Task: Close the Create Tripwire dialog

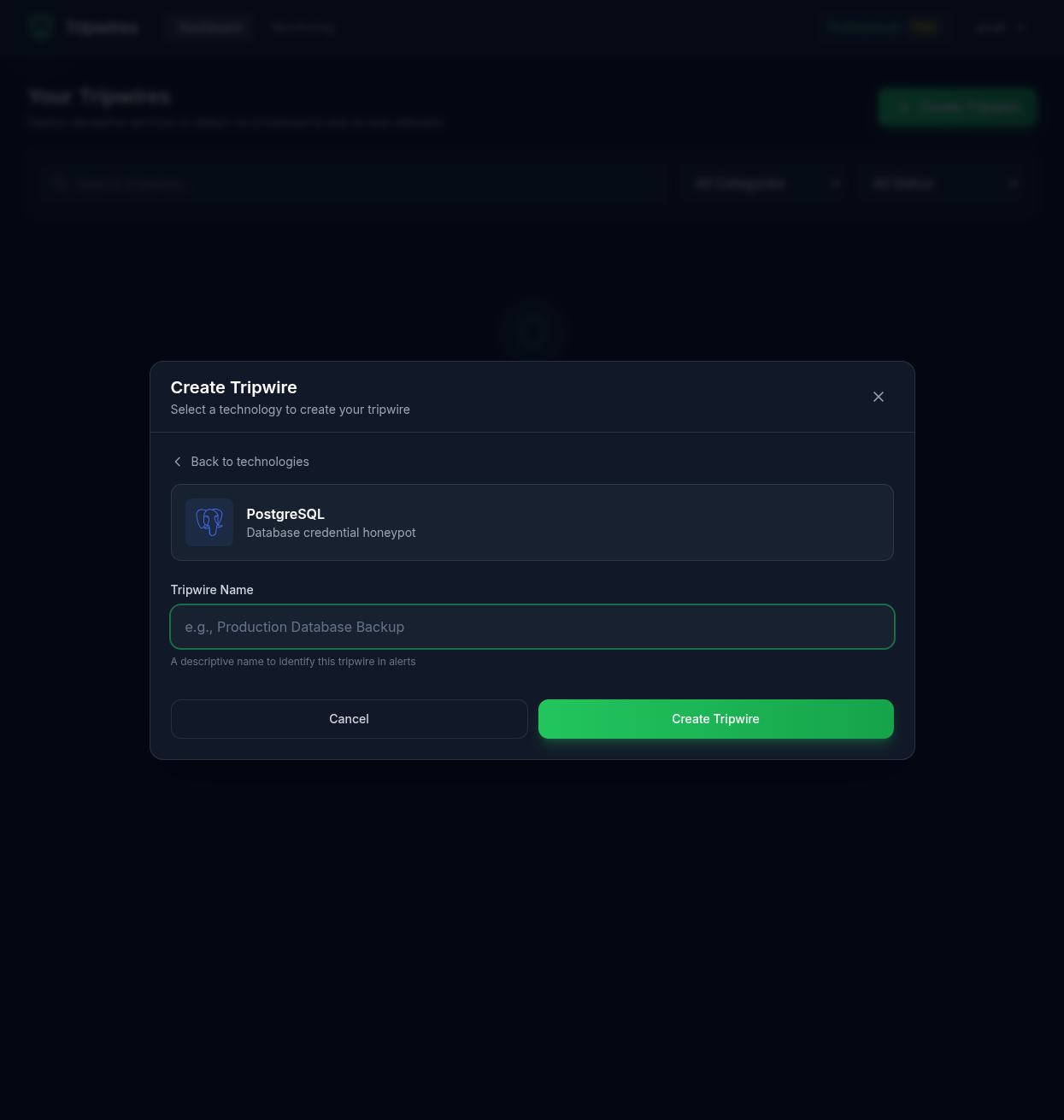Action: click(x=879, y=397)
